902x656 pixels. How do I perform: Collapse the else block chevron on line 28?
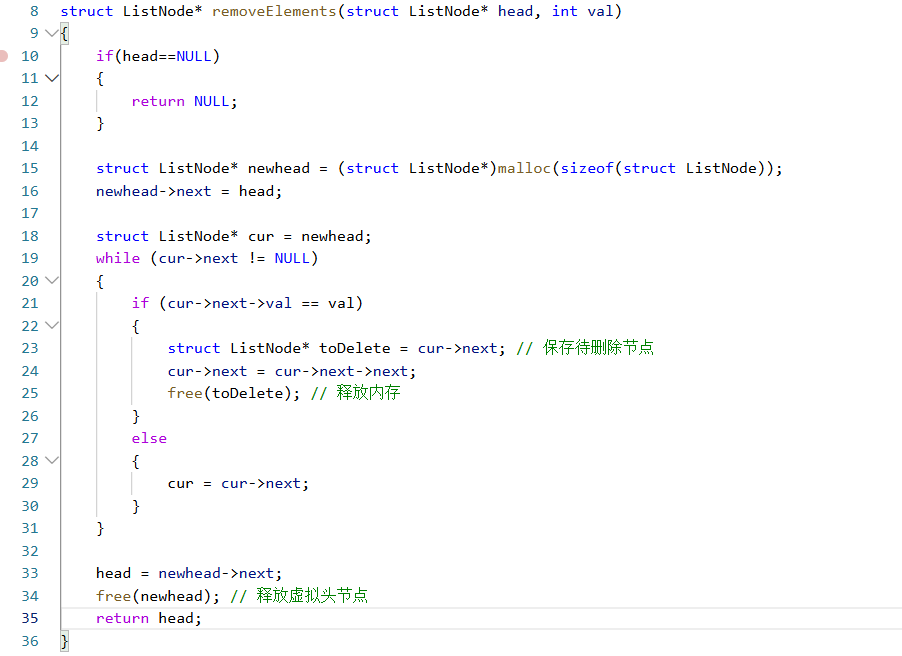50,460
